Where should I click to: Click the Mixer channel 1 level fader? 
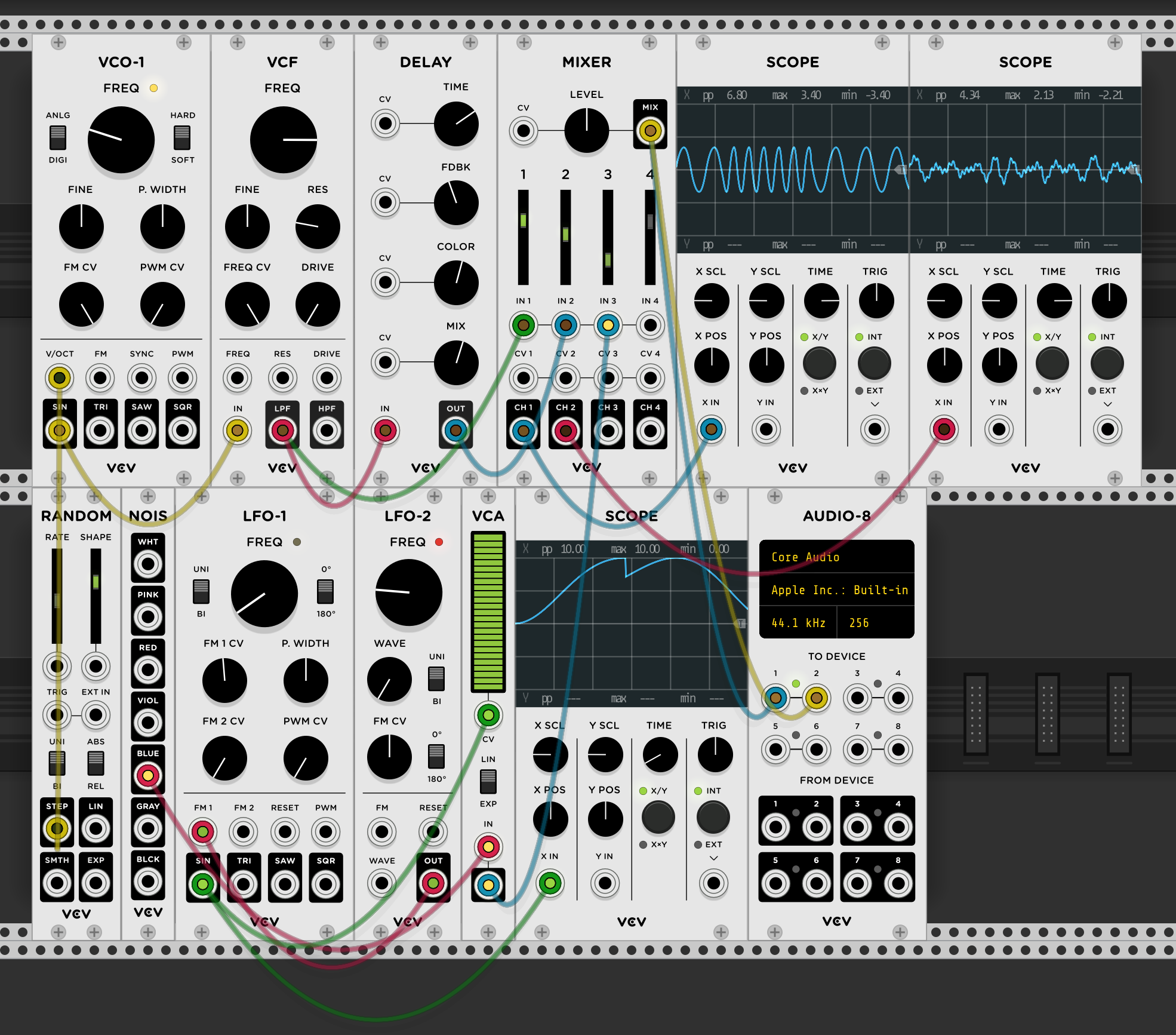(x=523, y=221)
